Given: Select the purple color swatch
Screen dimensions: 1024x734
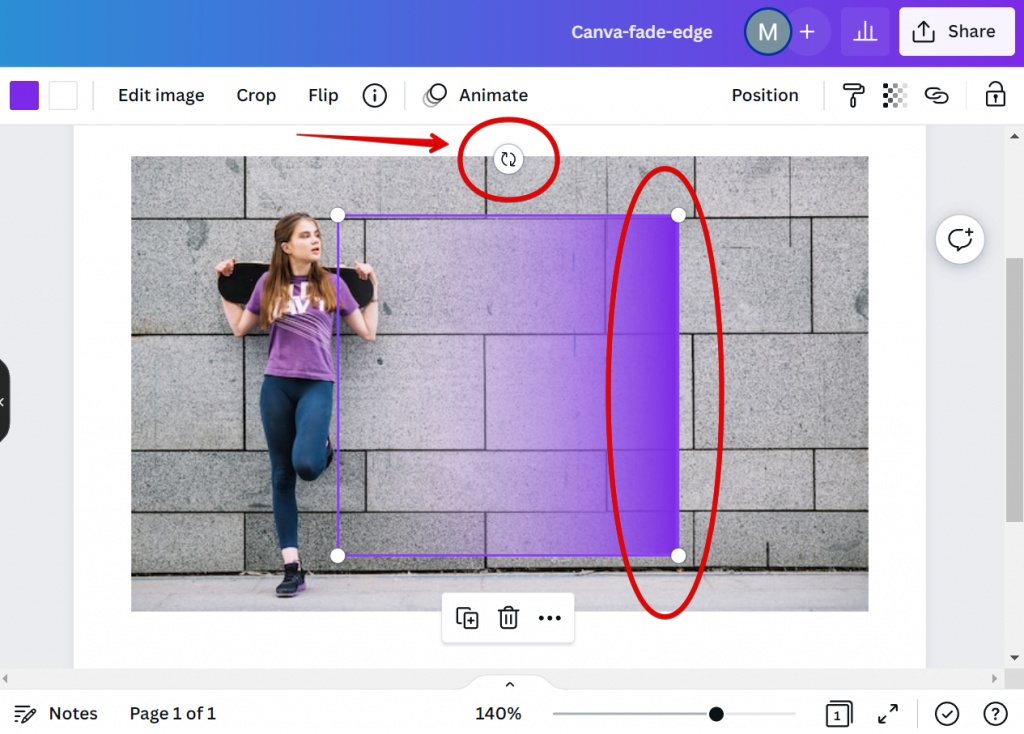Looking at the screenshot, I should click(23, 95).
